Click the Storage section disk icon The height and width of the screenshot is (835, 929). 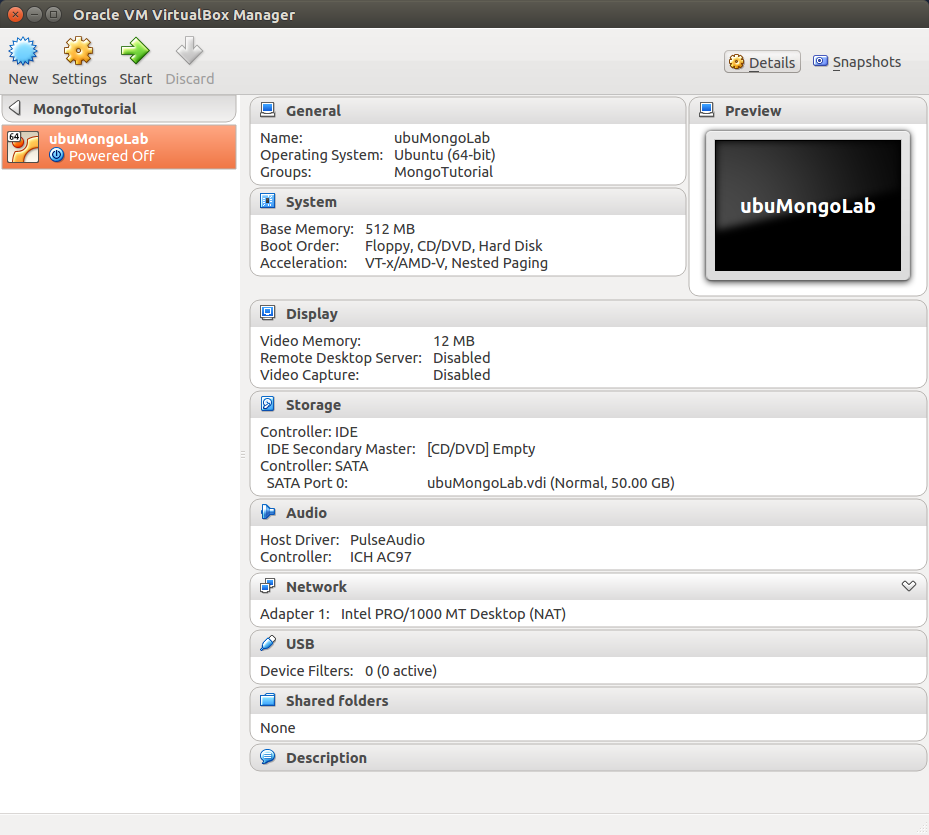click(268, 404)
